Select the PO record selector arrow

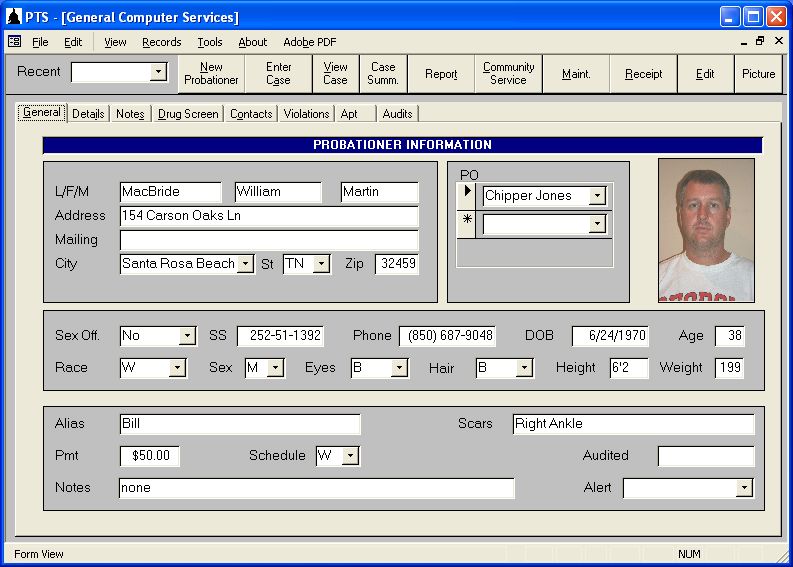click(466, 195)
